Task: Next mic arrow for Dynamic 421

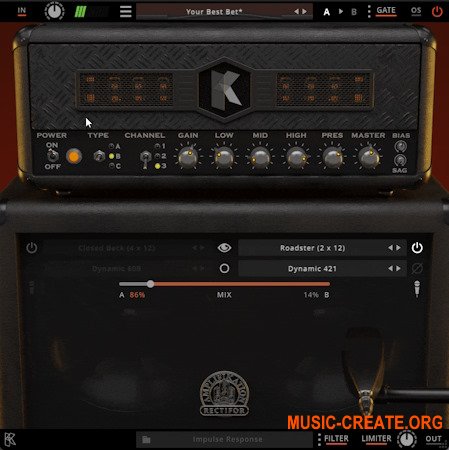Action: [398, 268]
